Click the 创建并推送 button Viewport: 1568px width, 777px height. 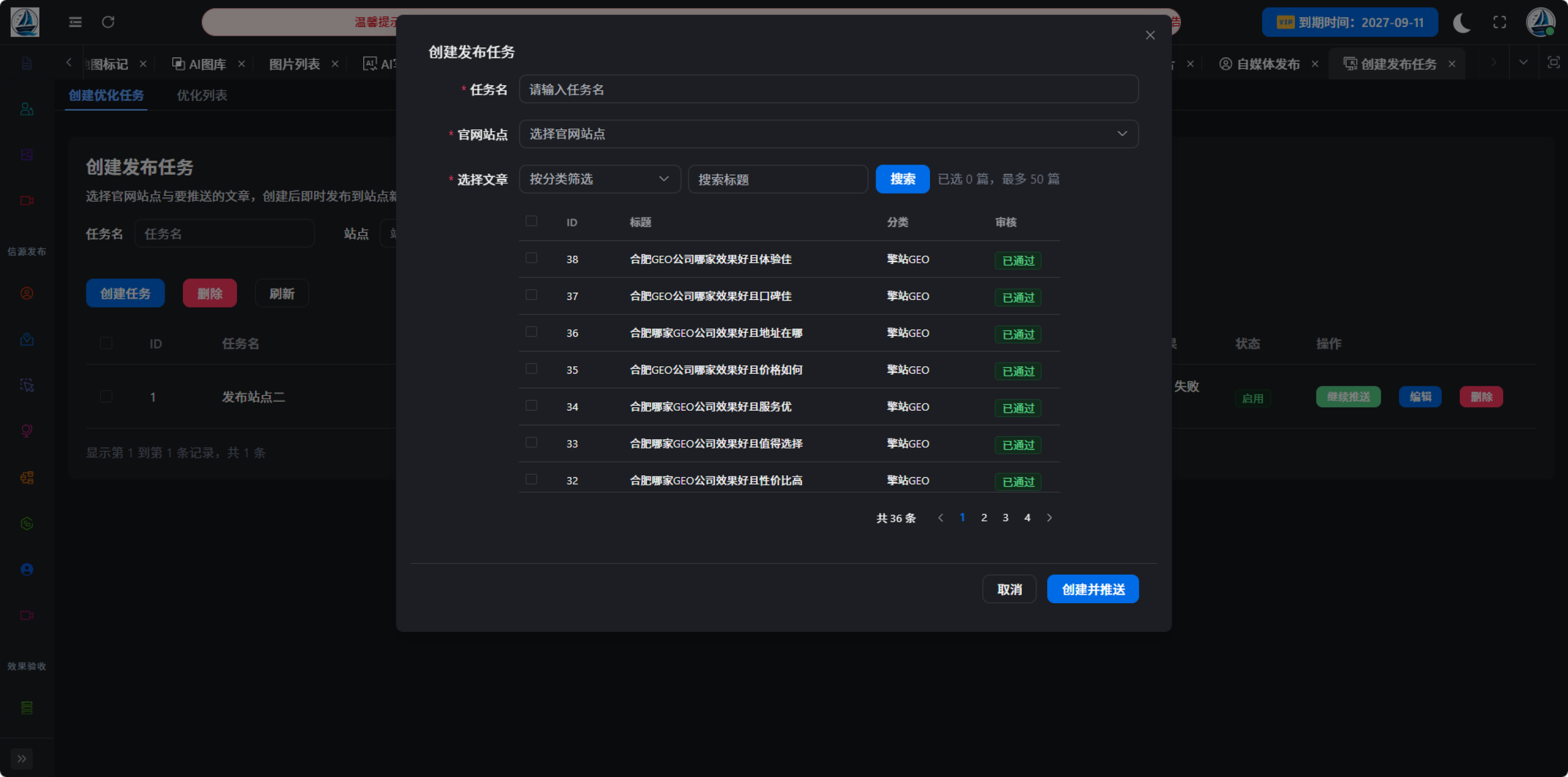(x=1092, y=589)
